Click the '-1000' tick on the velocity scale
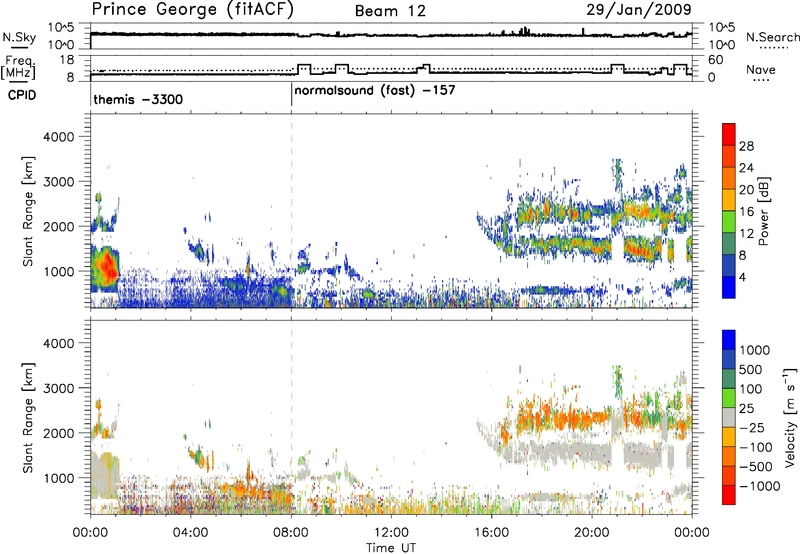The height and width of the screenshot is (554, 800). (x=760, y=486)
